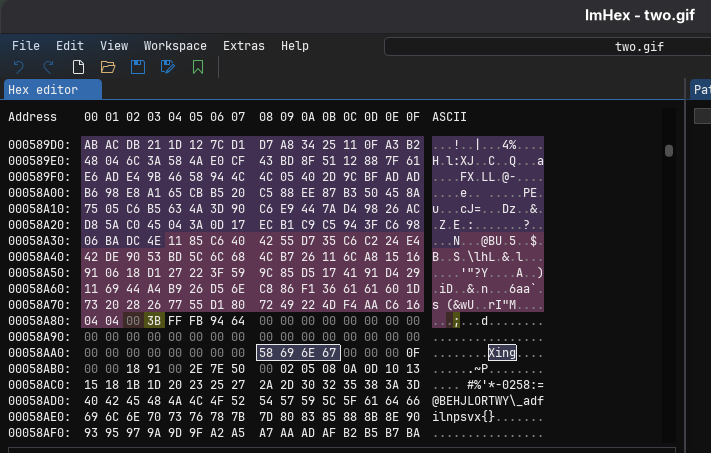Open a file using the folder icon

108,67
